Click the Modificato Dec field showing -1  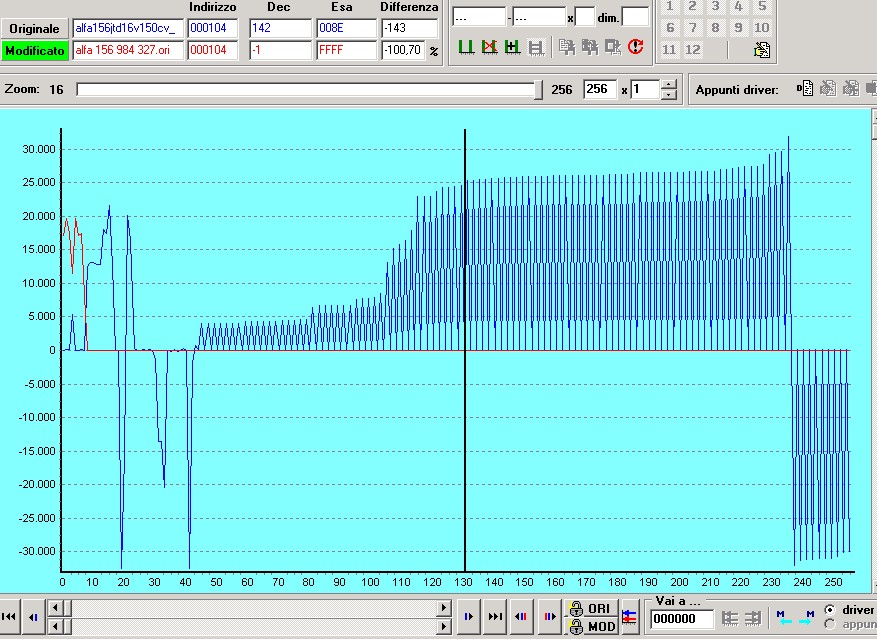280,50
